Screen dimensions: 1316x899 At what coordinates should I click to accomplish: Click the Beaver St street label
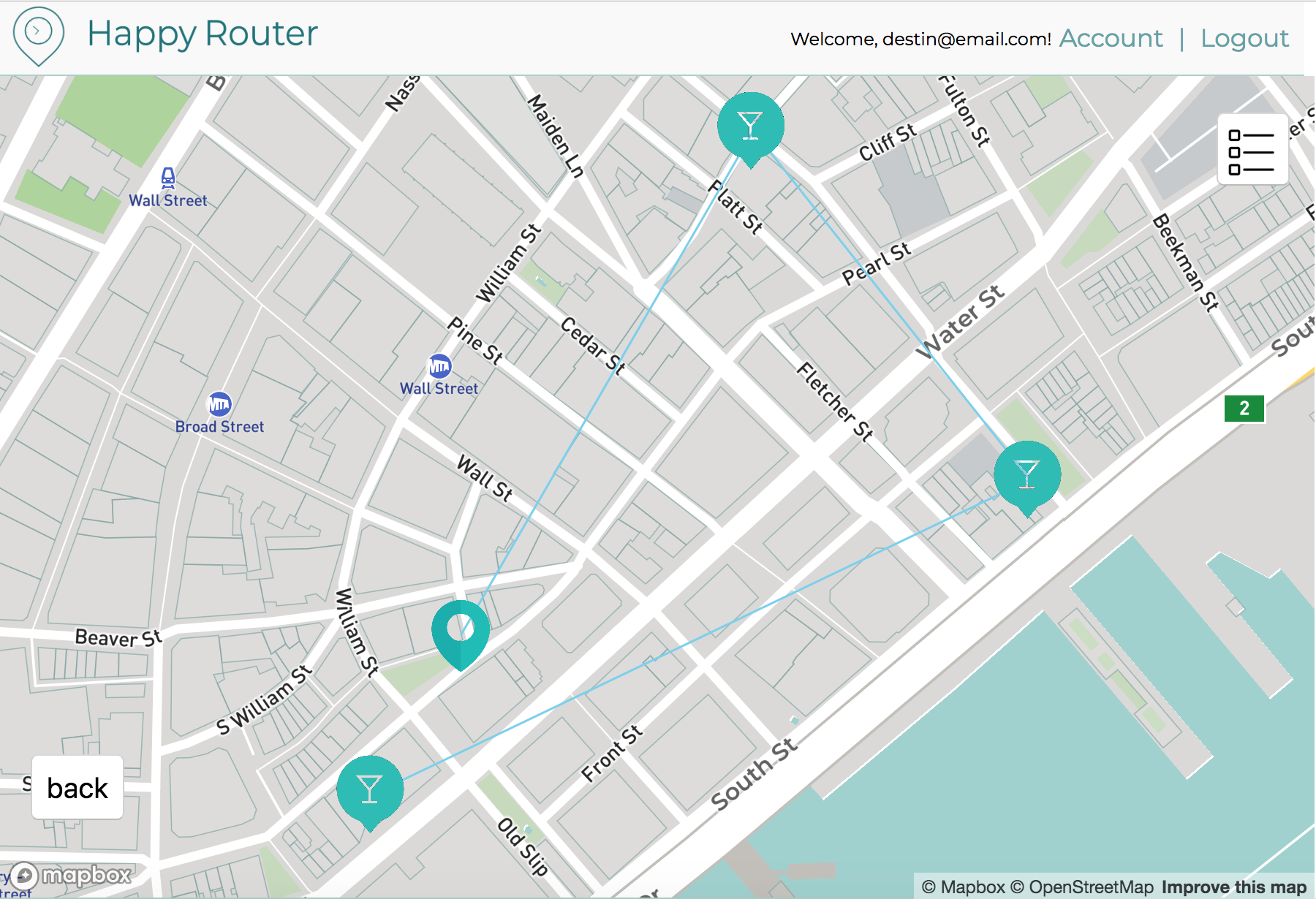(x=118, y=637)
